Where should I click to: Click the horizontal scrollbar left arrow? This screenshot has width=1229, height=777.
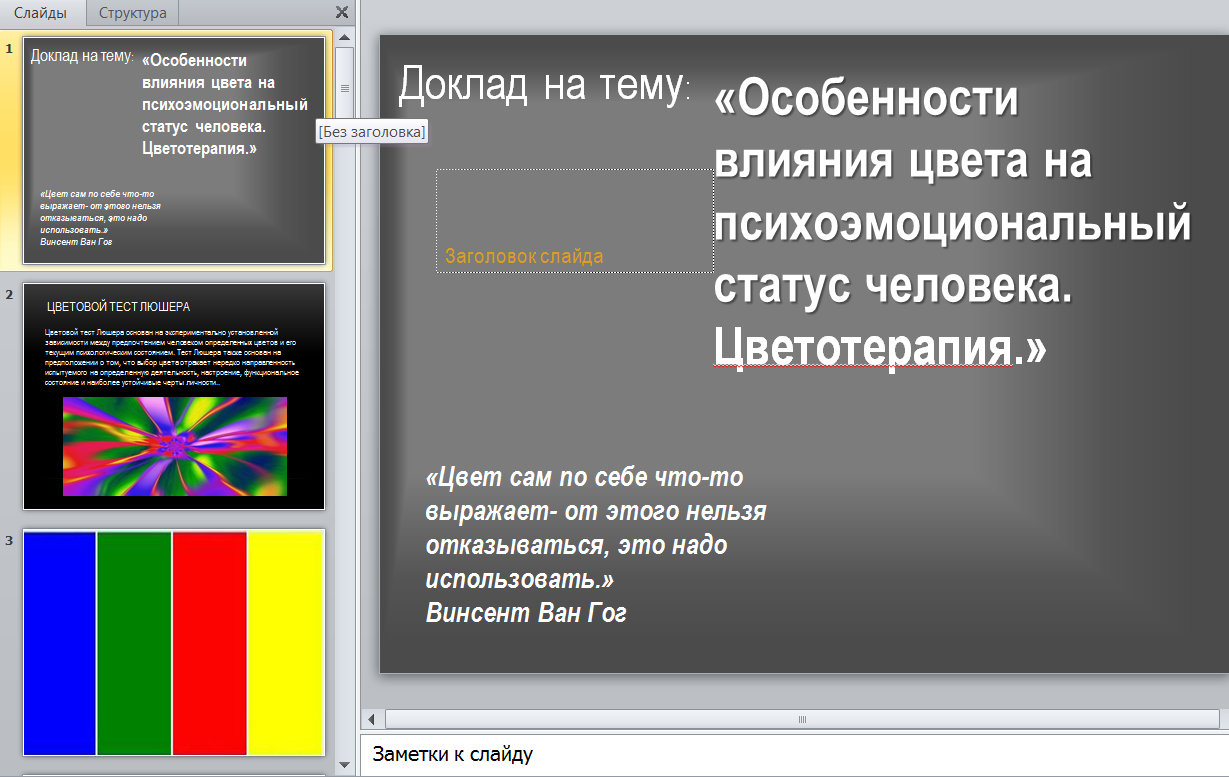[x=371, y=719]
